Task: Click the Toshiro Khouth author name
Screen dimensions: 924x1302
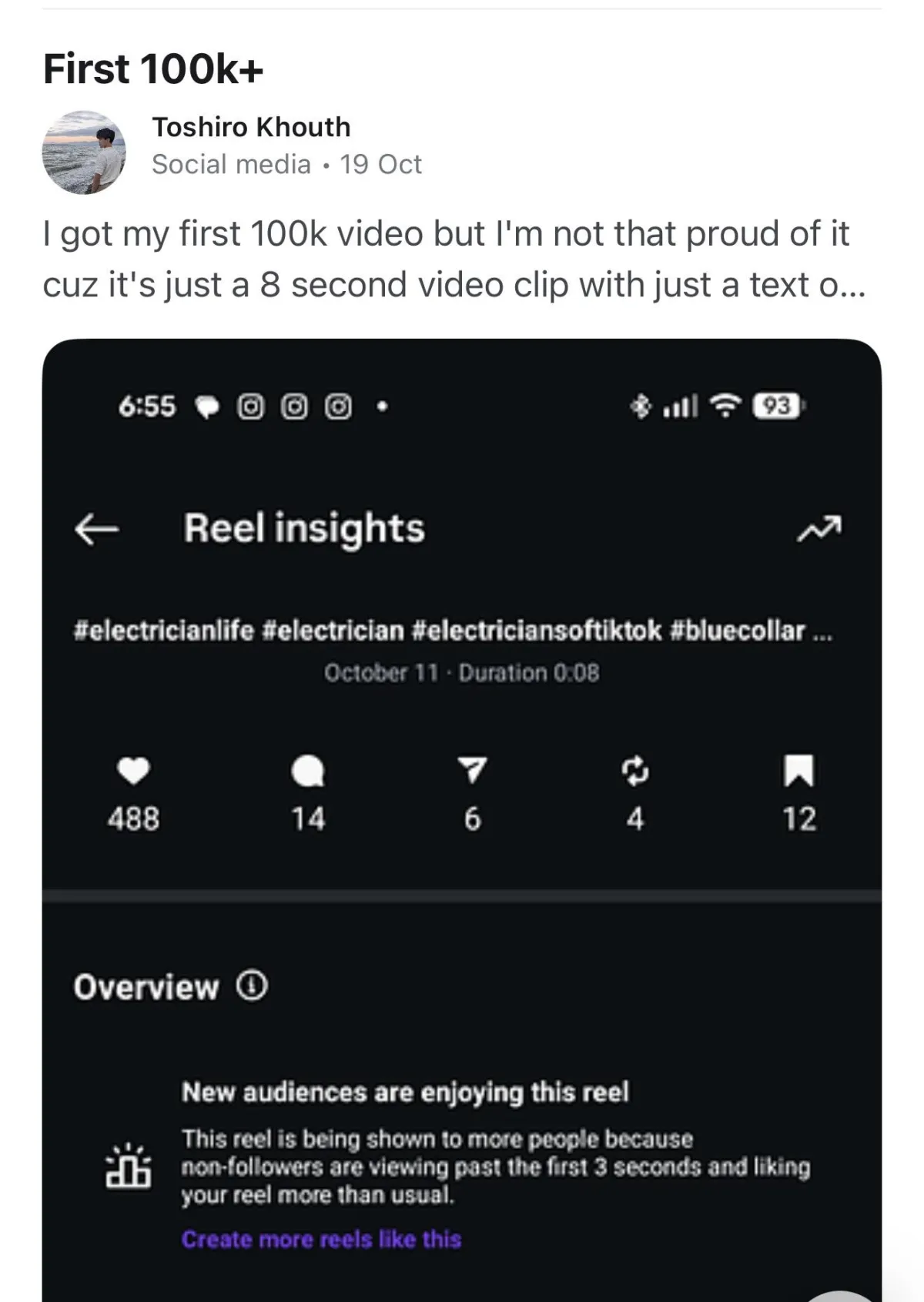Action: coord(251,127)
